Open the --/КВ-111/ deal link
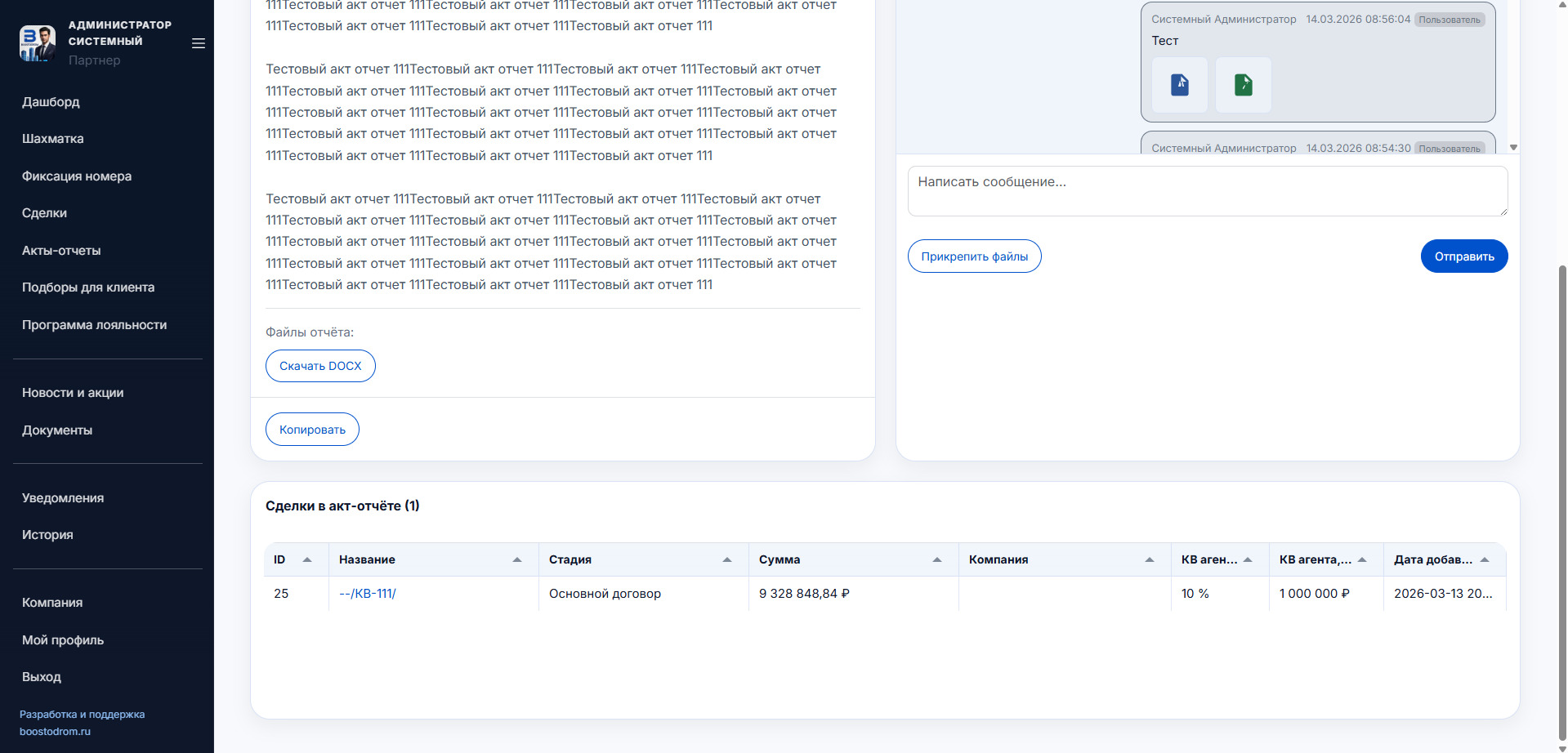 (x=367, y=594)
